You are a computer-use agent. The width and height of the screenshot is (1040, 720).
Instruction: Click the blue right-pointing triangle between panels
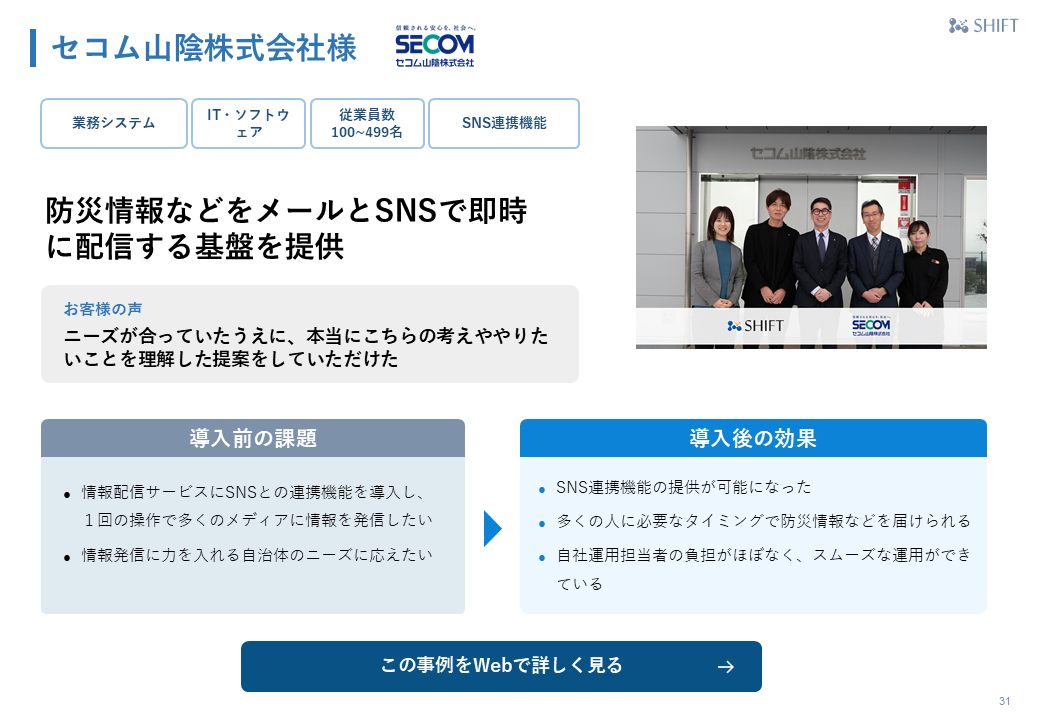click(x=492, y=528)
